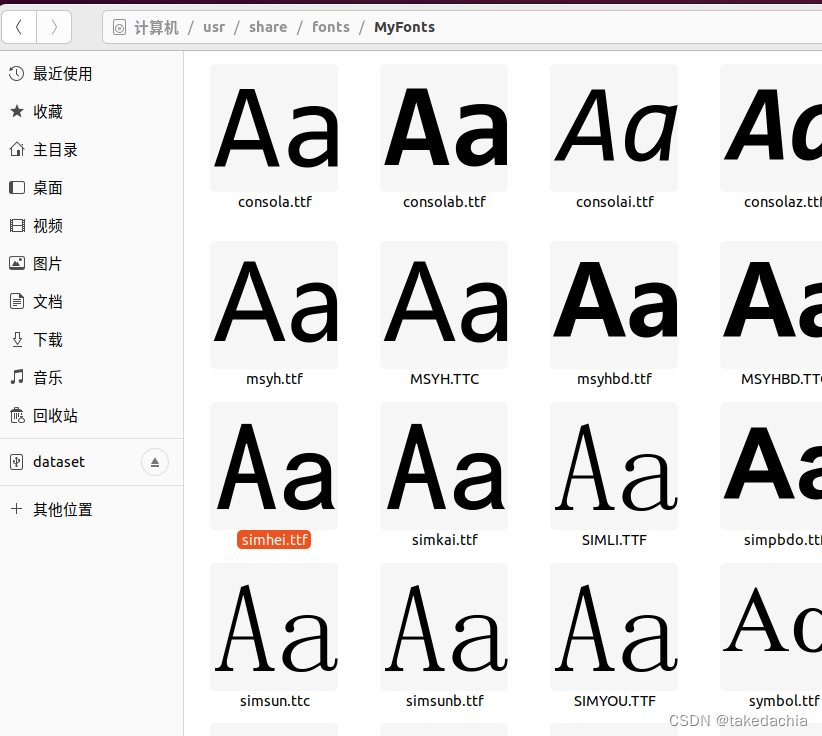The height and width of the screenshot is (736, 822).
Task: Click the picture icon beside 图片
Action: (x=17, y=263)
